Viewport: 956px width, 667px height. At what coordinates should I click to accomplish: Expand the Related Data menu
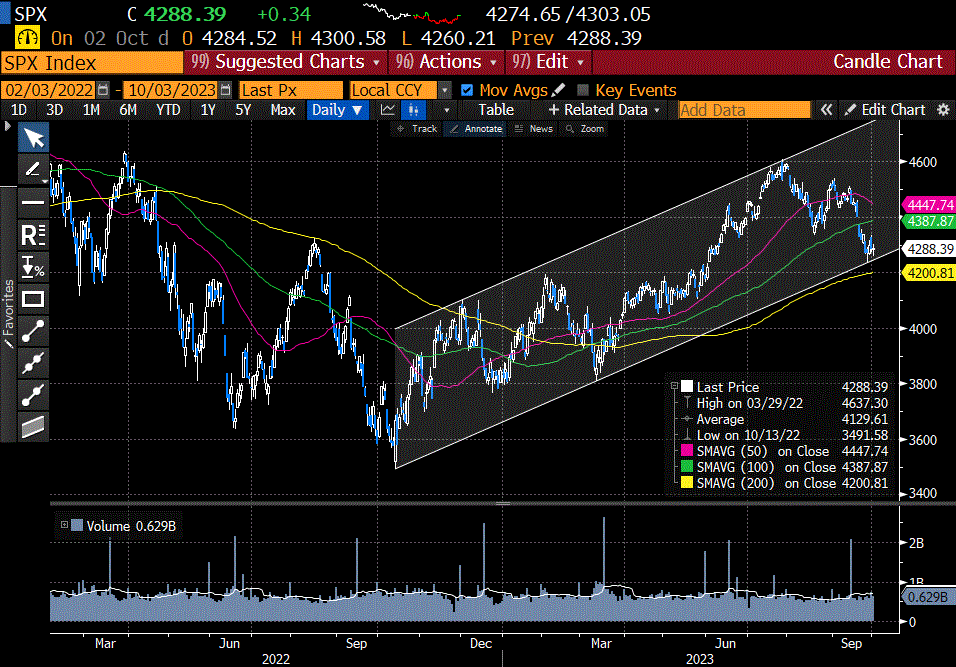[604, 110]
